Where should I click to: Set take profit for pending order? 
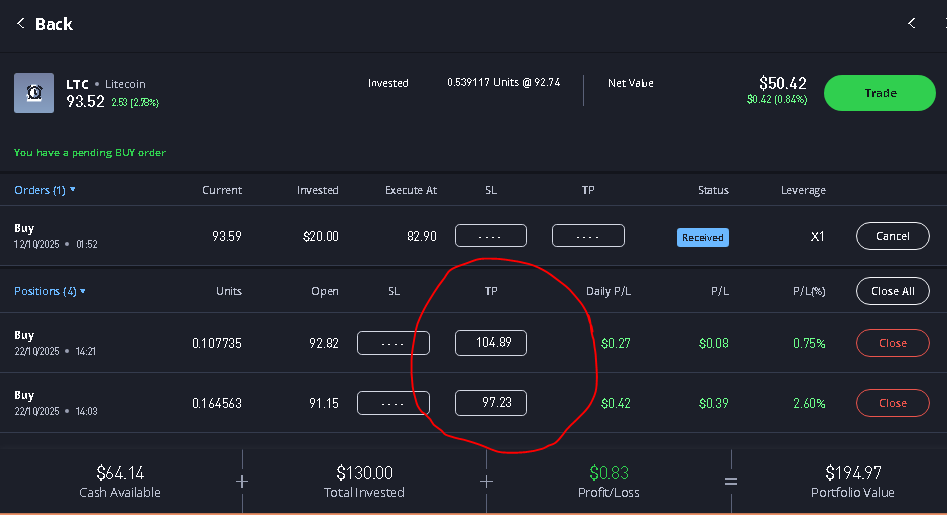point(588,236)
